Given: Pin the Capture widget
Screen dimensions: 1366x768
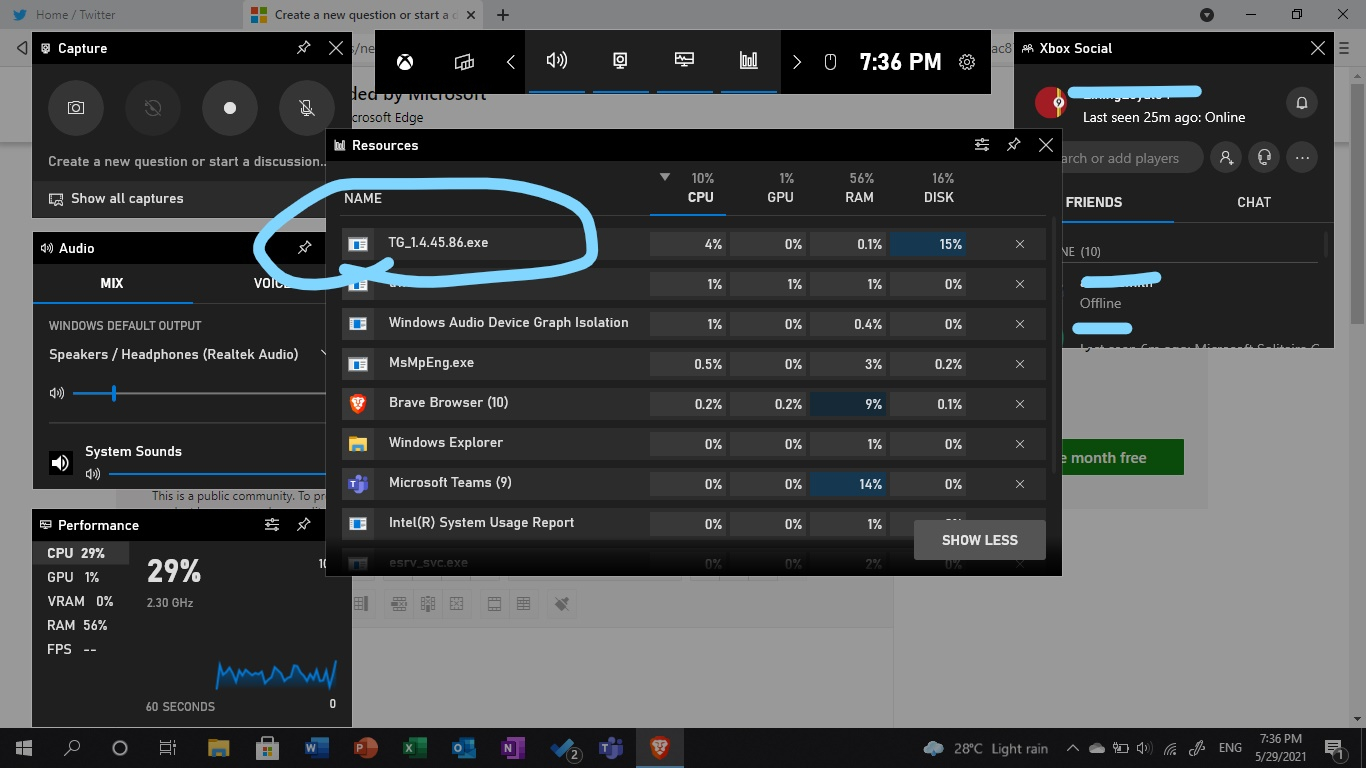Looking at the screenshot, I should coord(304,48).
